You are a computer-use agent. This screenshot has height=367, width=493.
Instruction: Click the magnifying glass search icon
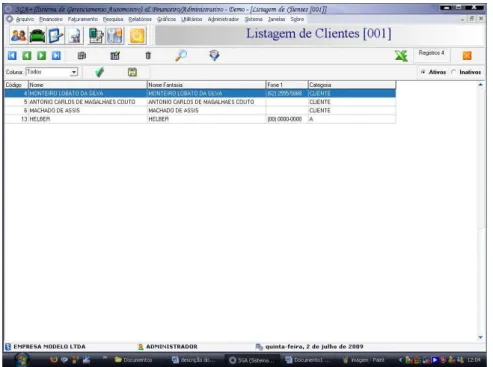(181, 56)
